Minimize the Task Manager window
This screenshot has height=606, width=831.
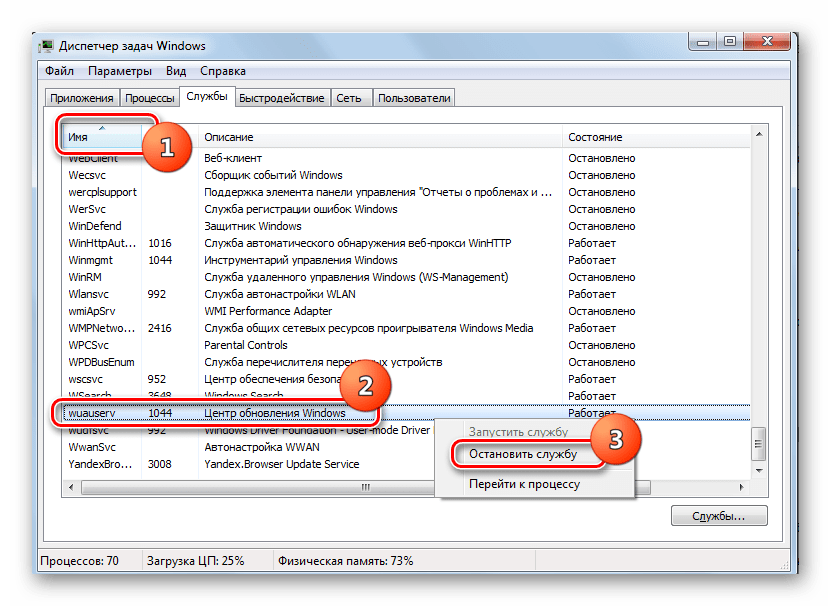[703, 41]
